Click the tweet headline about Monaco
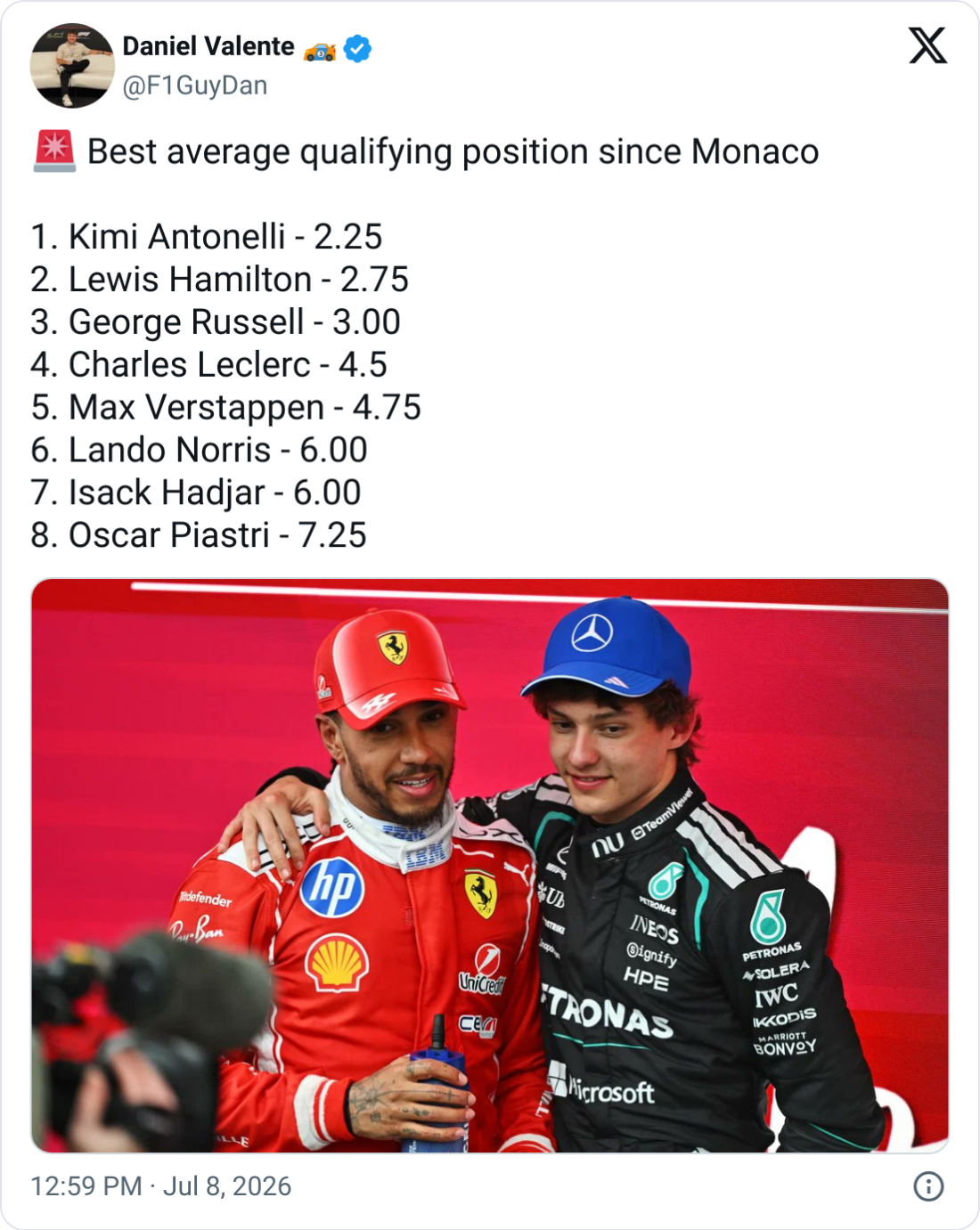Screen dimensions: 980x1230 pyautogui.click(x=453, y=152)
